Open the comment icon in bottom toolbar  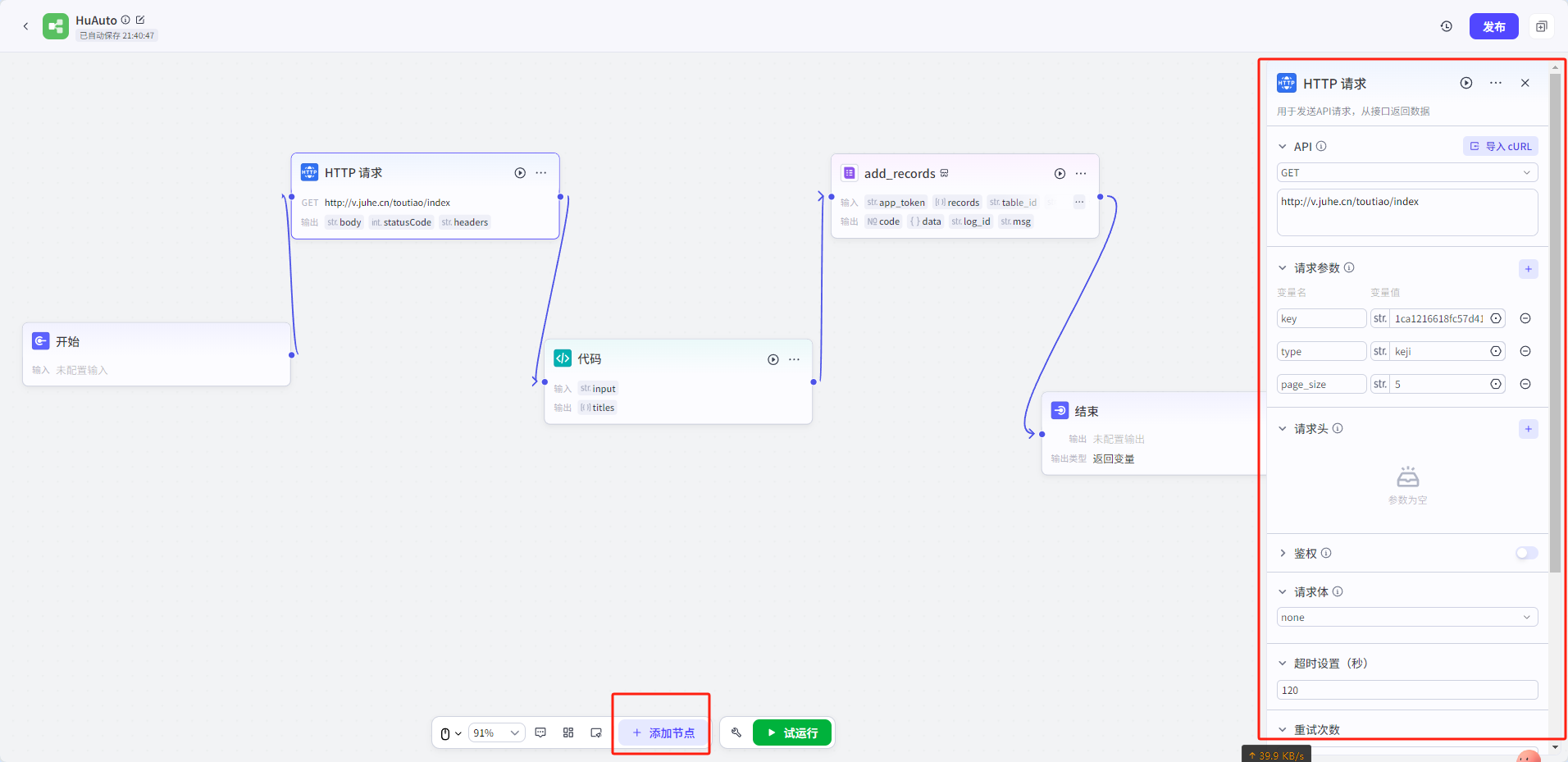click(540, 732)
